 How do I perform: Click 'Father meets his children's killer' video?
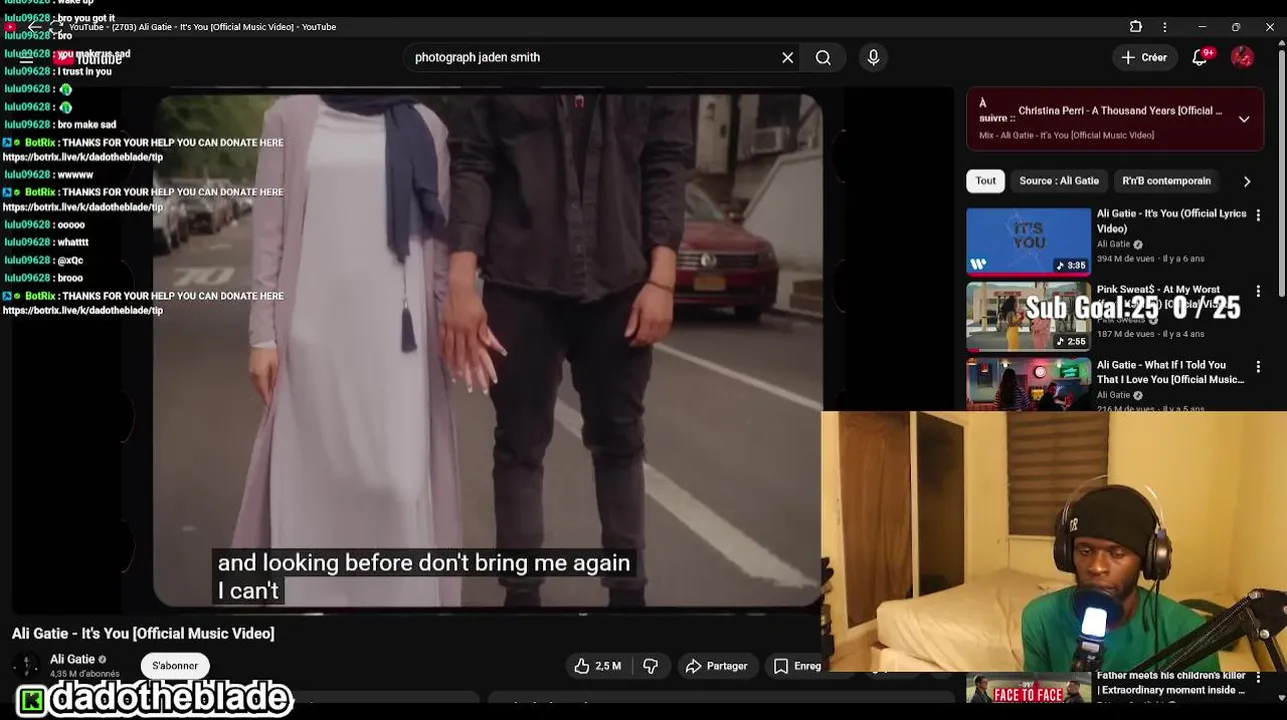click(1170, 683)
